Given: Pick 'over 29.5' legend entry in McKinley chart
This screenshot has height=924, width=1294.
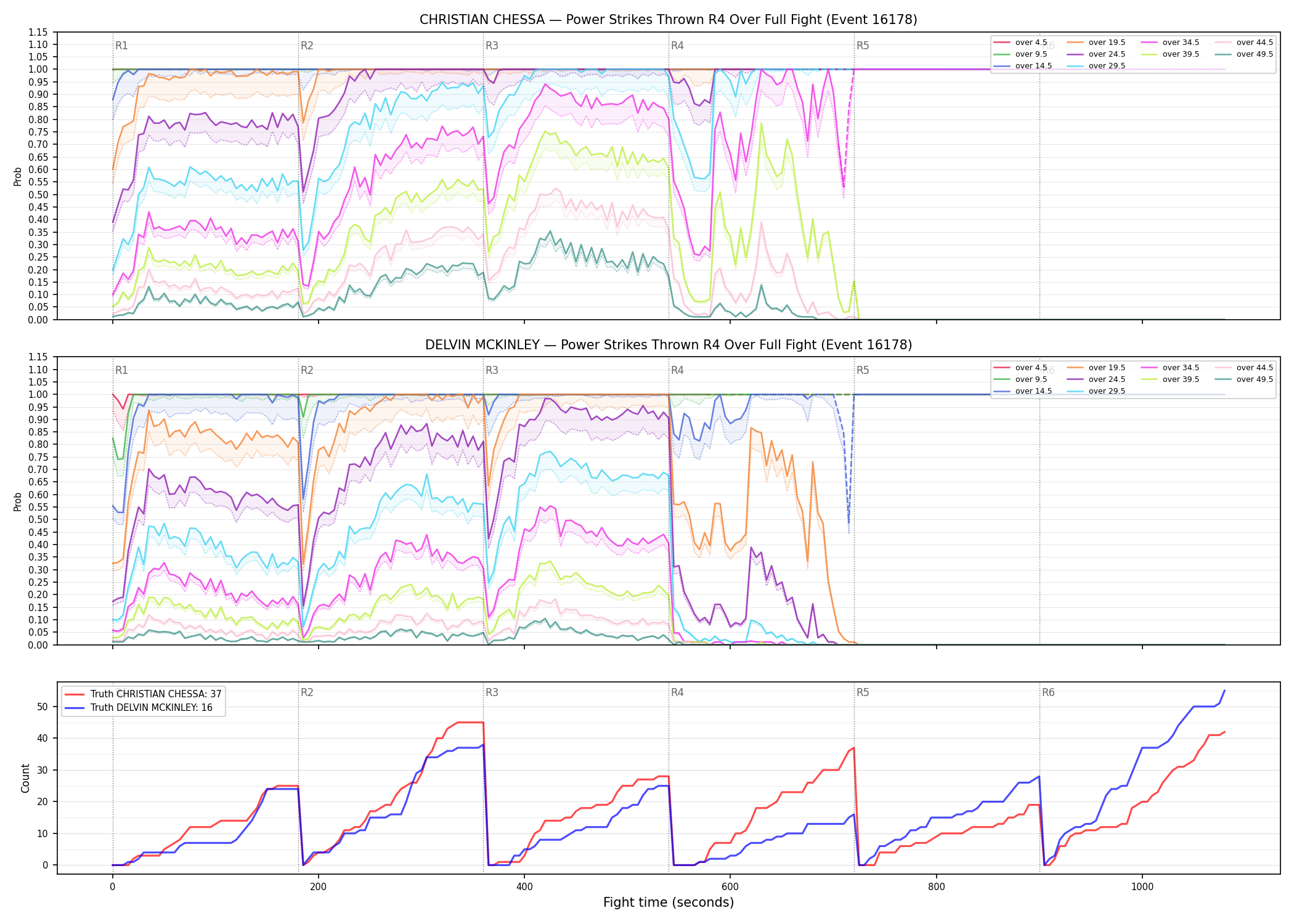Looking at the screenshot, I should (x=1096, y=391).
